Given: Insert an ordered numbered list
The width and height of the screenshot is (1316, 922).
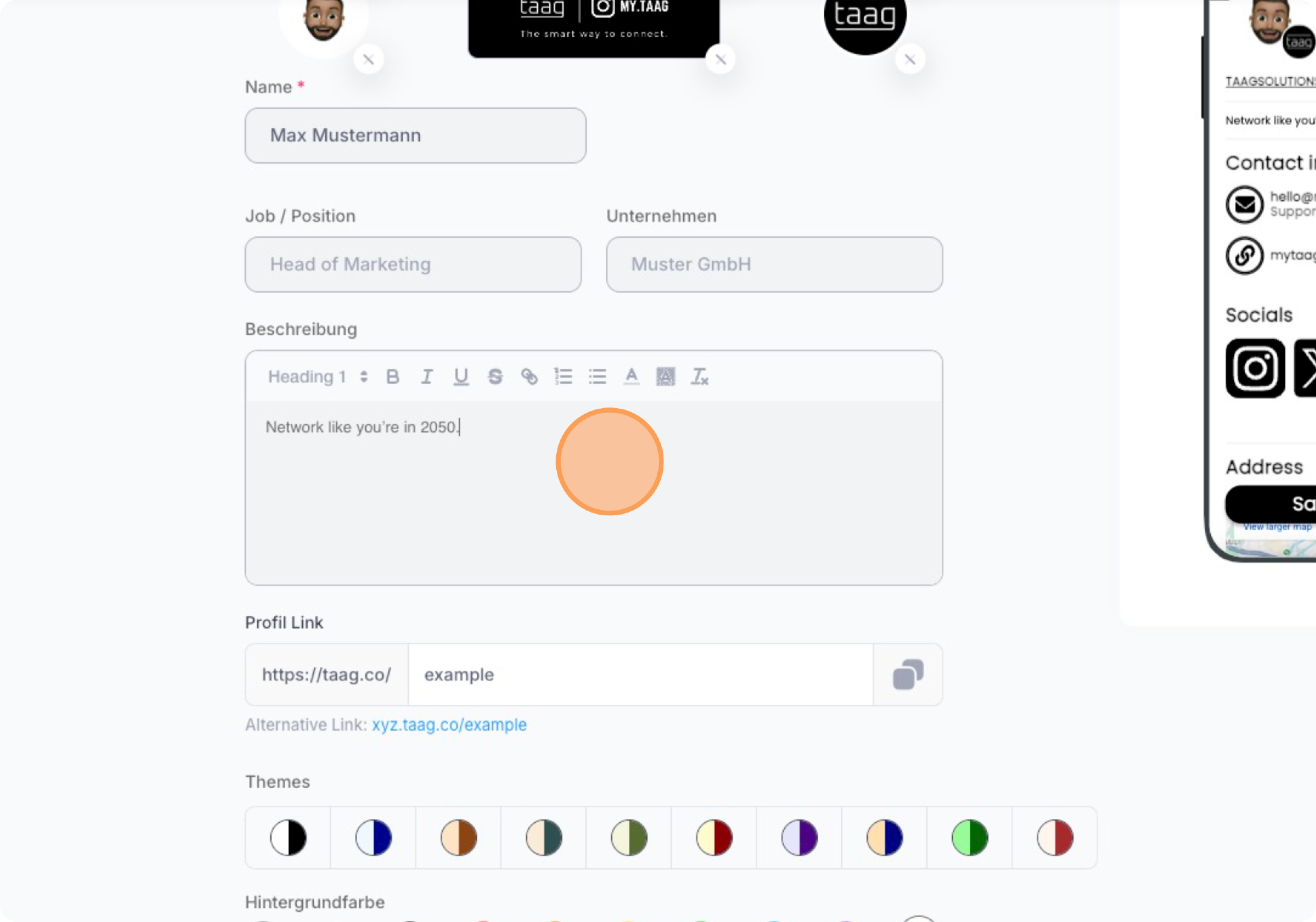Looking at the screenshot, I should (563, 376).
